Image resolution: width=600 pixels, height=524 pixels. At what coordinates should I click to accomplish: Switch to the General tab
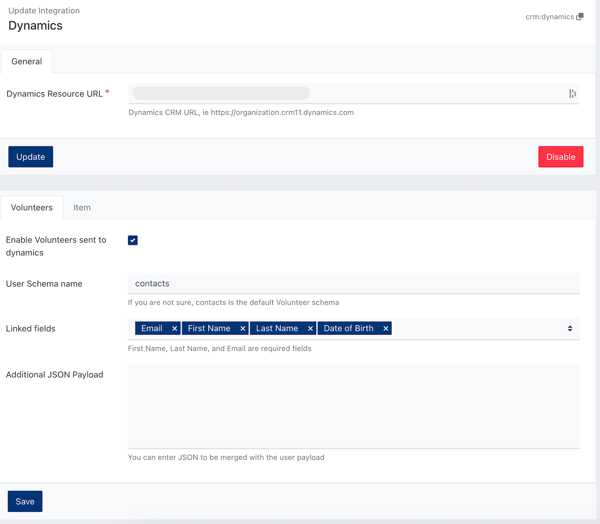pos(27,61)
